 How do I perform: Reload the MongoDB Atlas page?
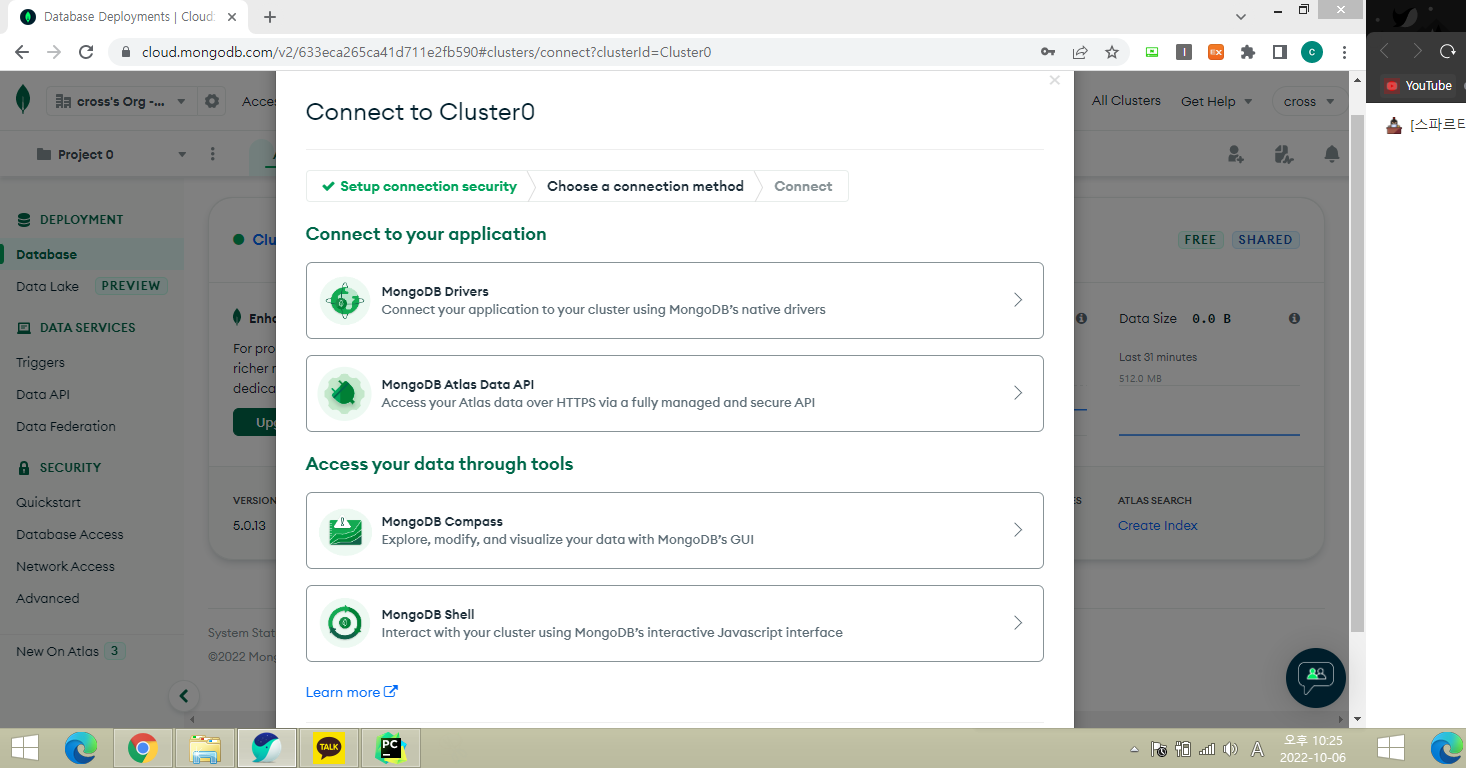pos(86,52)
